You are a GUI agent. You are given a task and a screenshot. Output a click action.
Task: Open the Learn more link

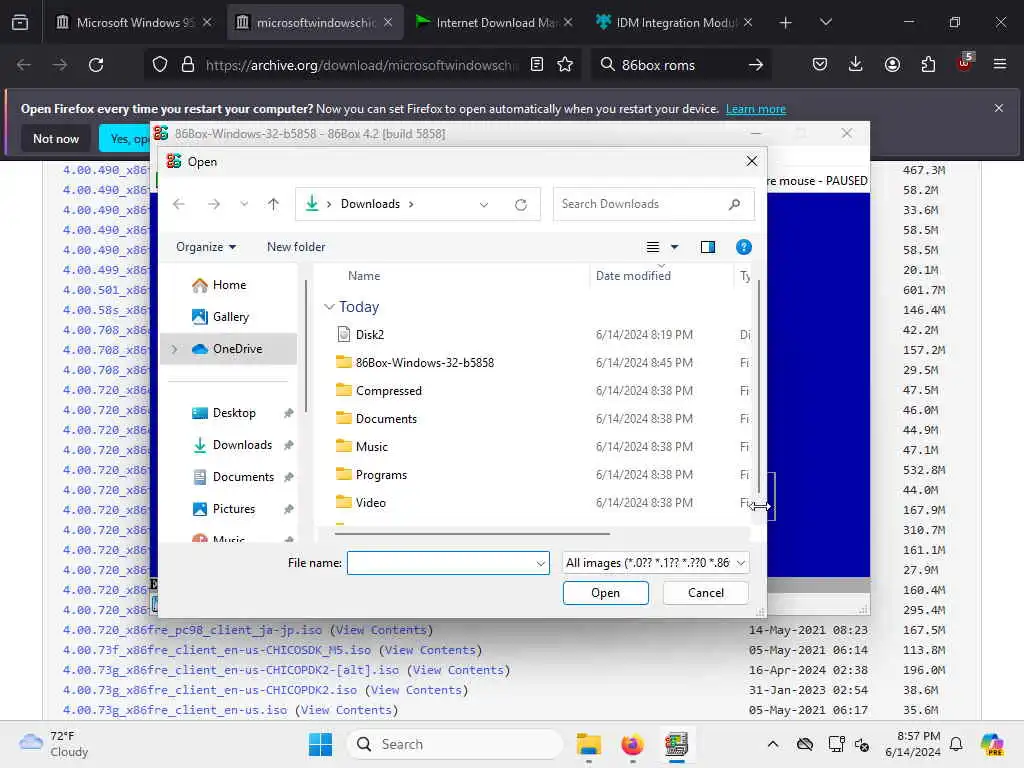tap(756, 109)
